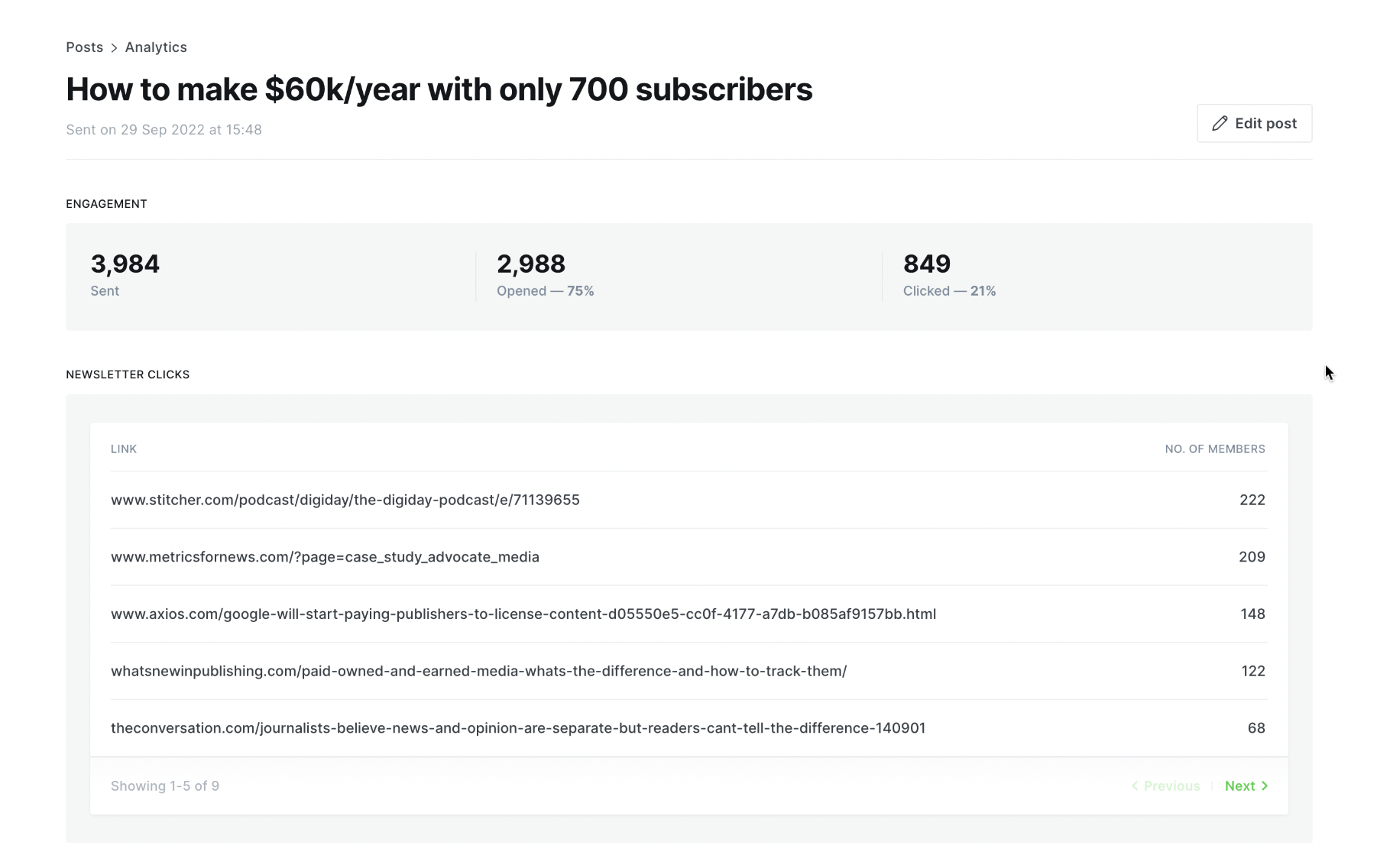The height and width of the screenshot is (868, 1377).
Task: Open the metricsfornews.com case study link
Action: pos(325,557)
